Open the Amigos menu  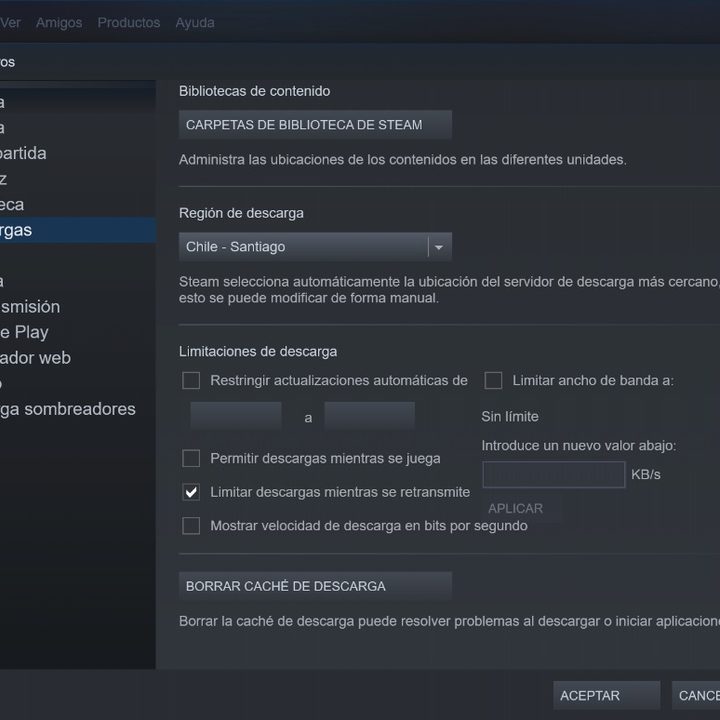[x=59, y=22]
